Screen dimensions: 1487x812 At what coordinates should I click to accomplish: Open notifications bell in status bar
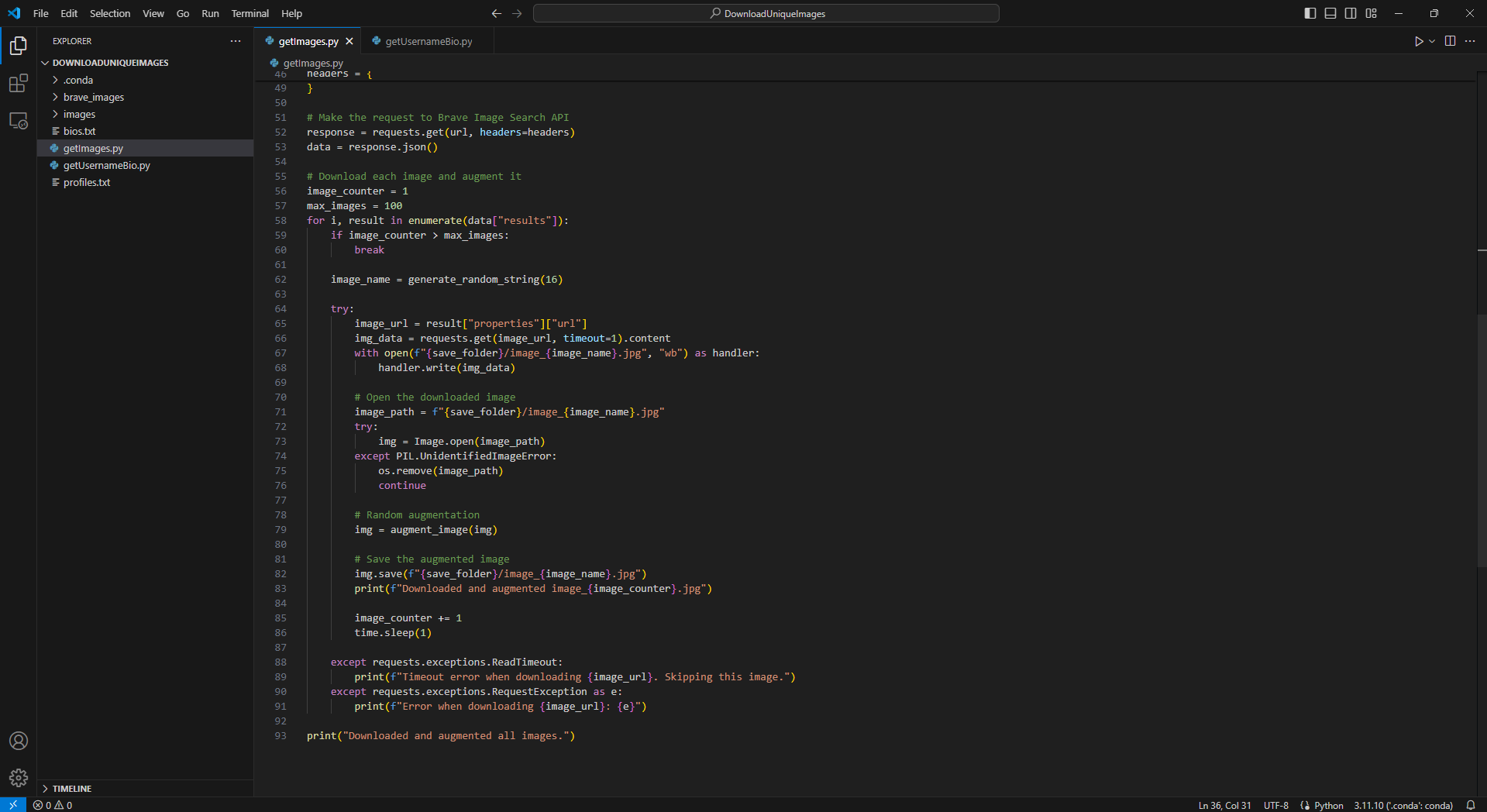1470,805
